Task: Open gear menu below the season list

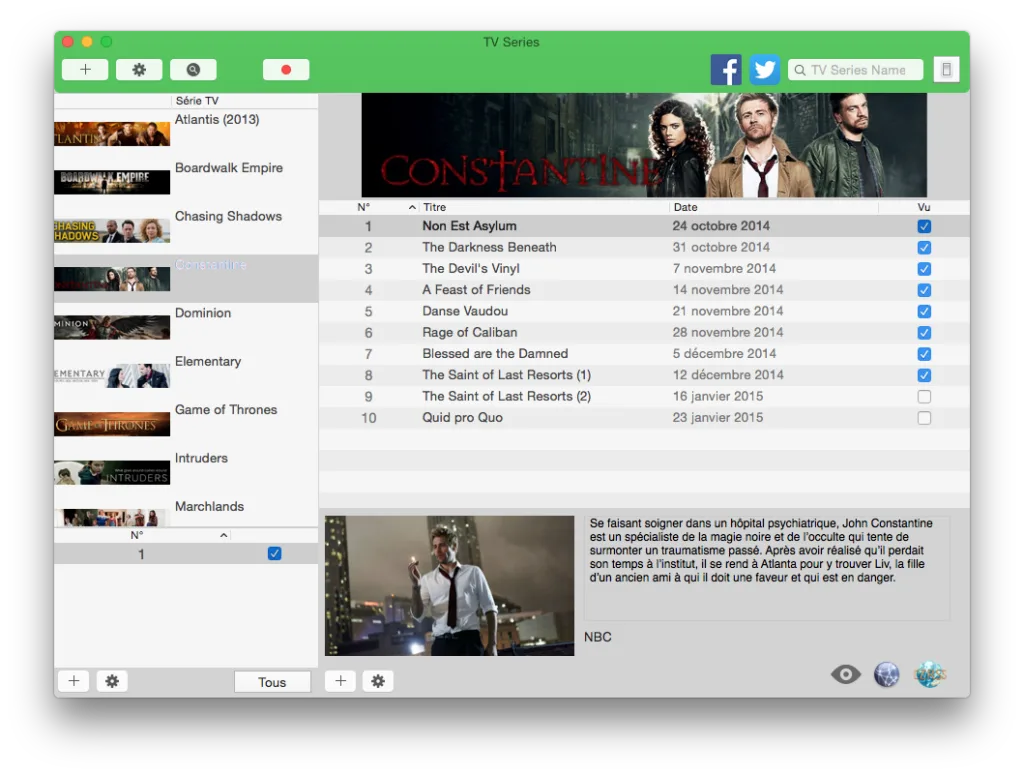Action: [112, 681]
